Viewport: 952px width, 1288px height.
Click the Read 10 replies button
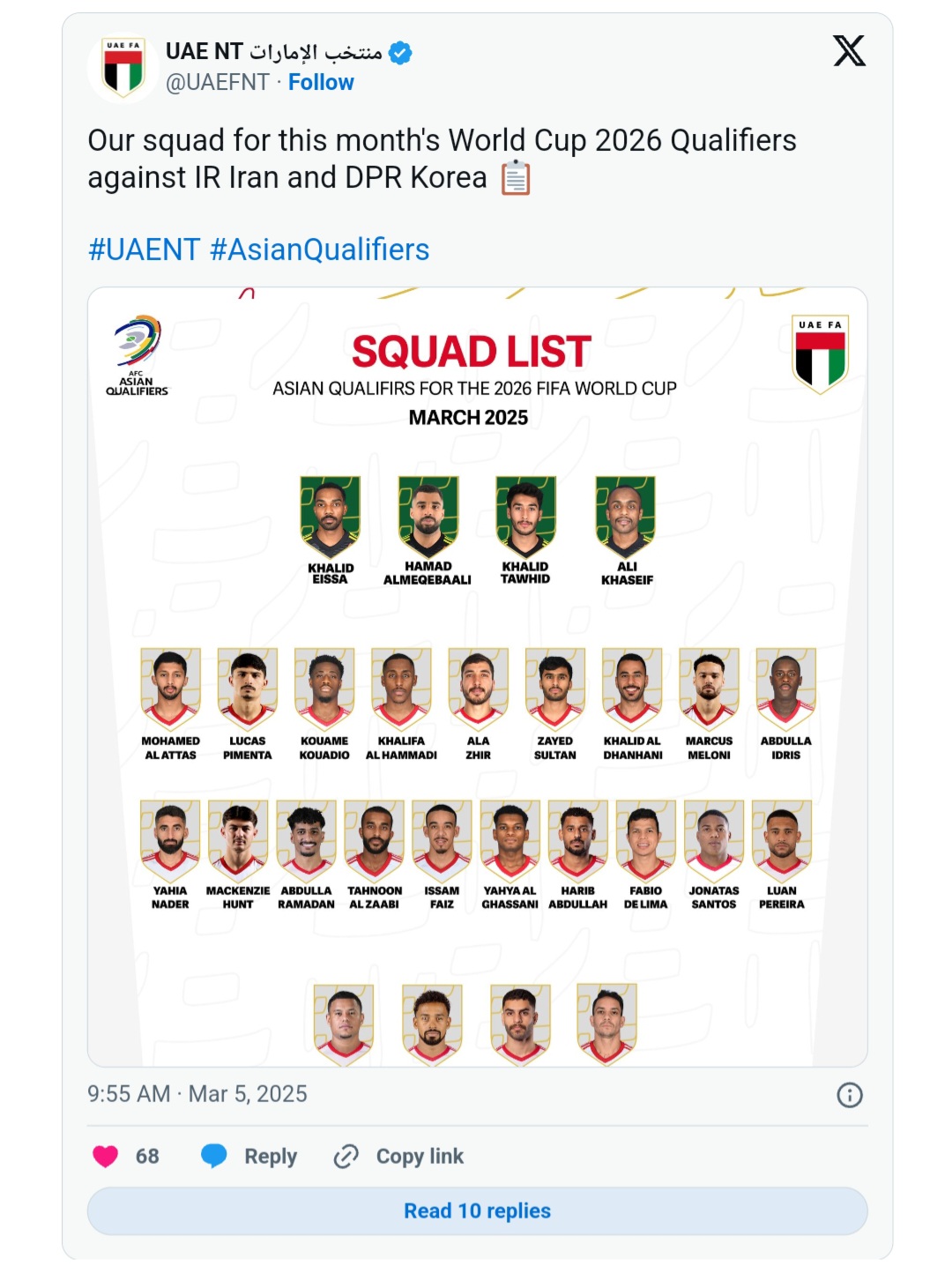(x=477, y=1210)
